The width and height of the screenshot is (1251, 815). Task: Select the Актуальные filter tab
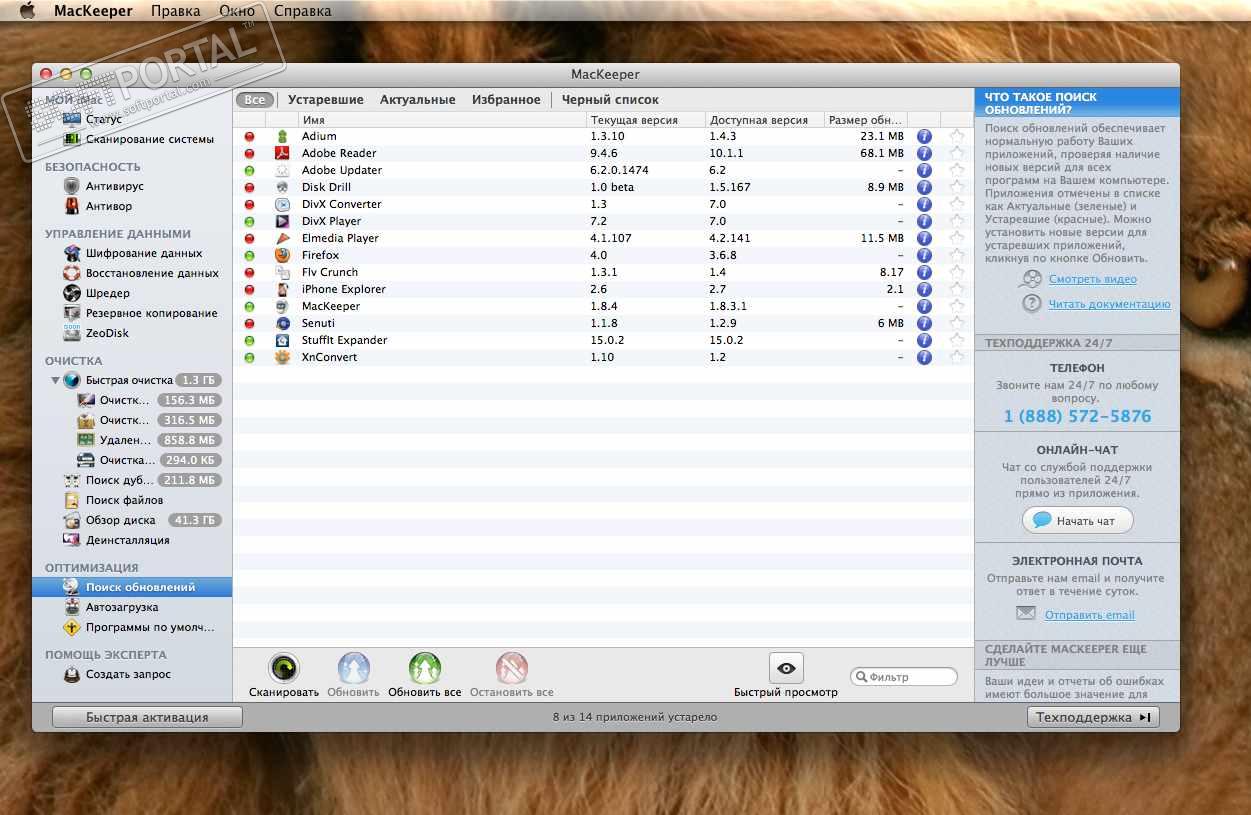click(x=418, y=100)
